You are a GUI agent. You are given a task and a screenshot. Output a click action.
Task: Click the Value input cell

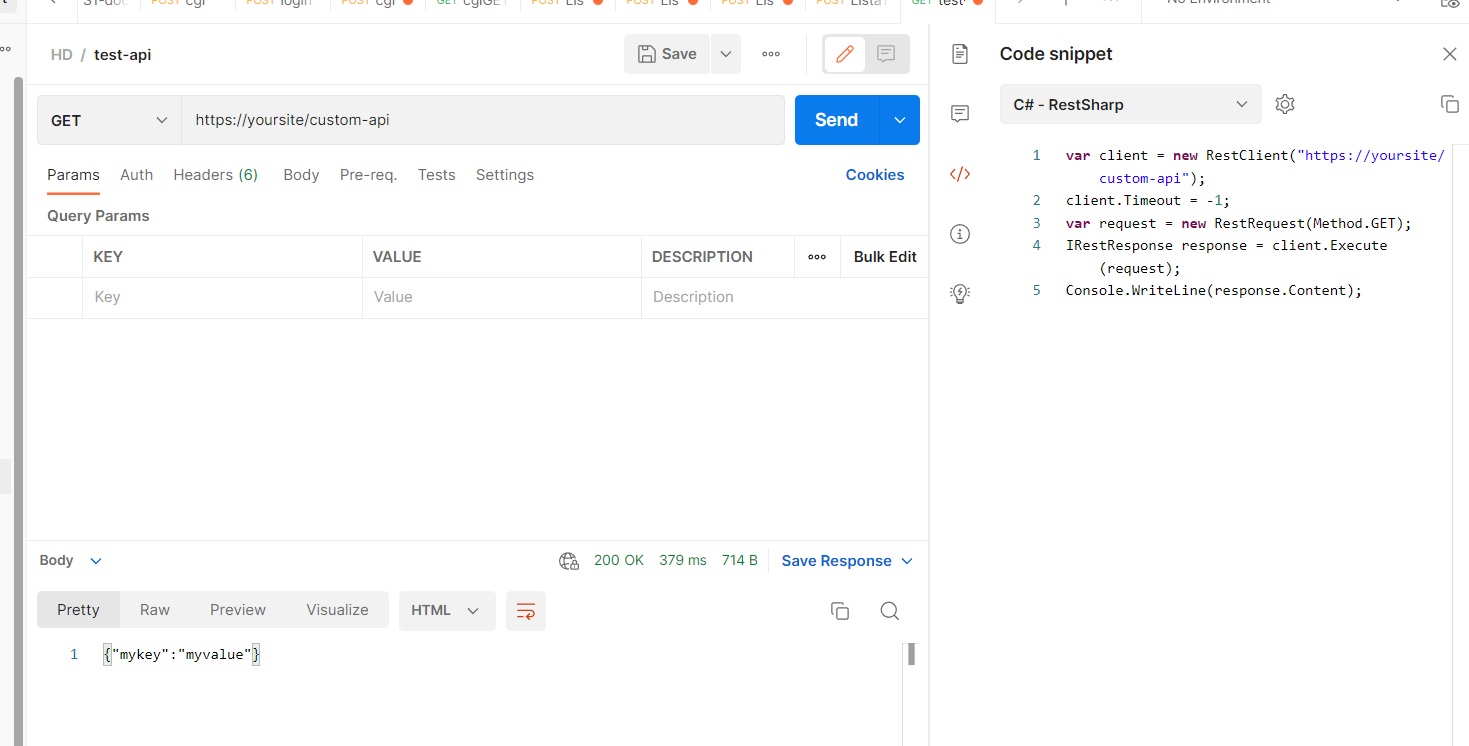pyautogui.click(x=502, y=297)
